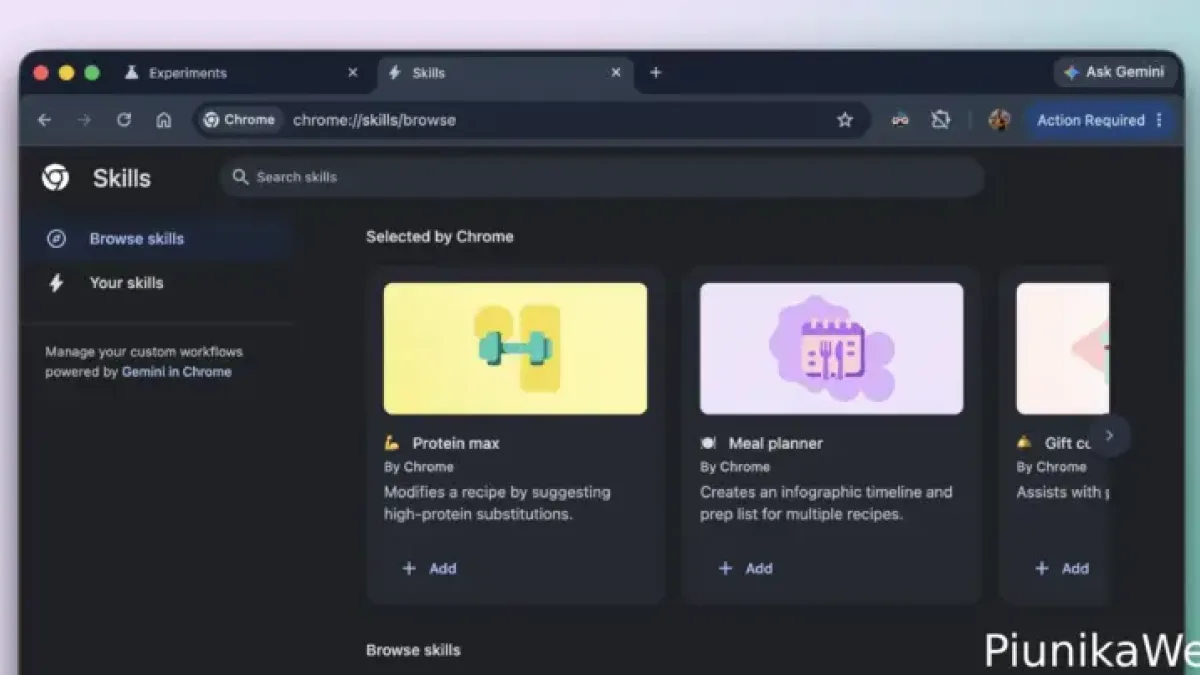
Task: Click the yellow window minimize button
Action: point(67,73)
